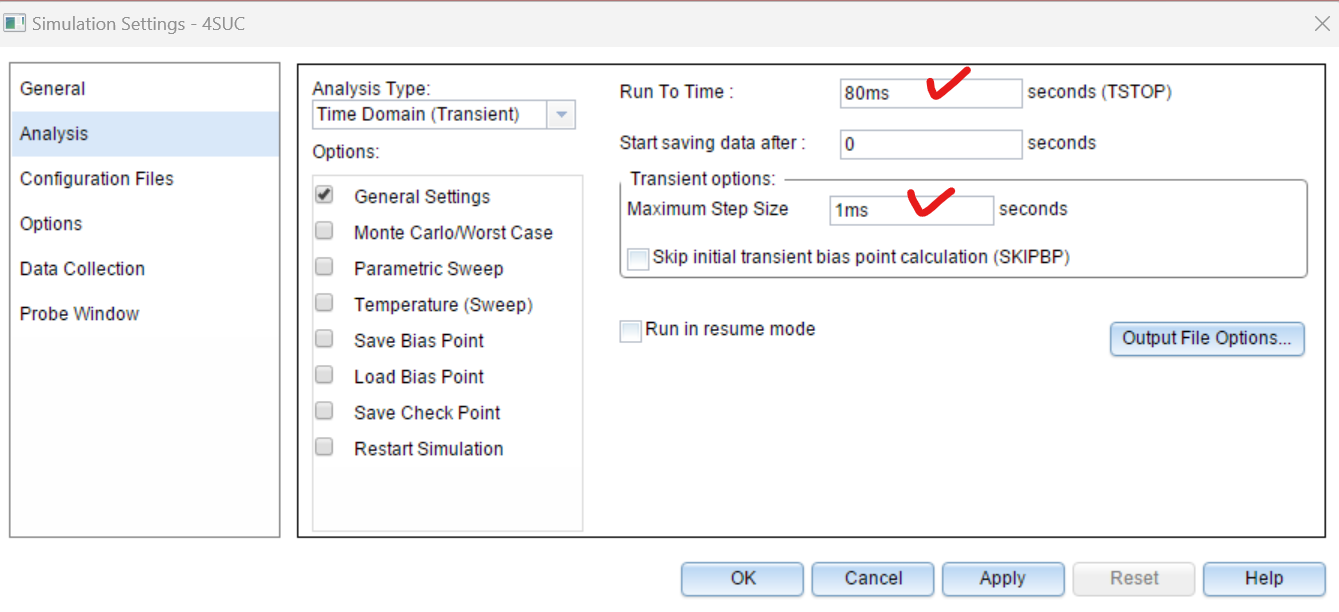Select the General category
The width and height of the screenshot is (1339, 612).
point(145,89)
